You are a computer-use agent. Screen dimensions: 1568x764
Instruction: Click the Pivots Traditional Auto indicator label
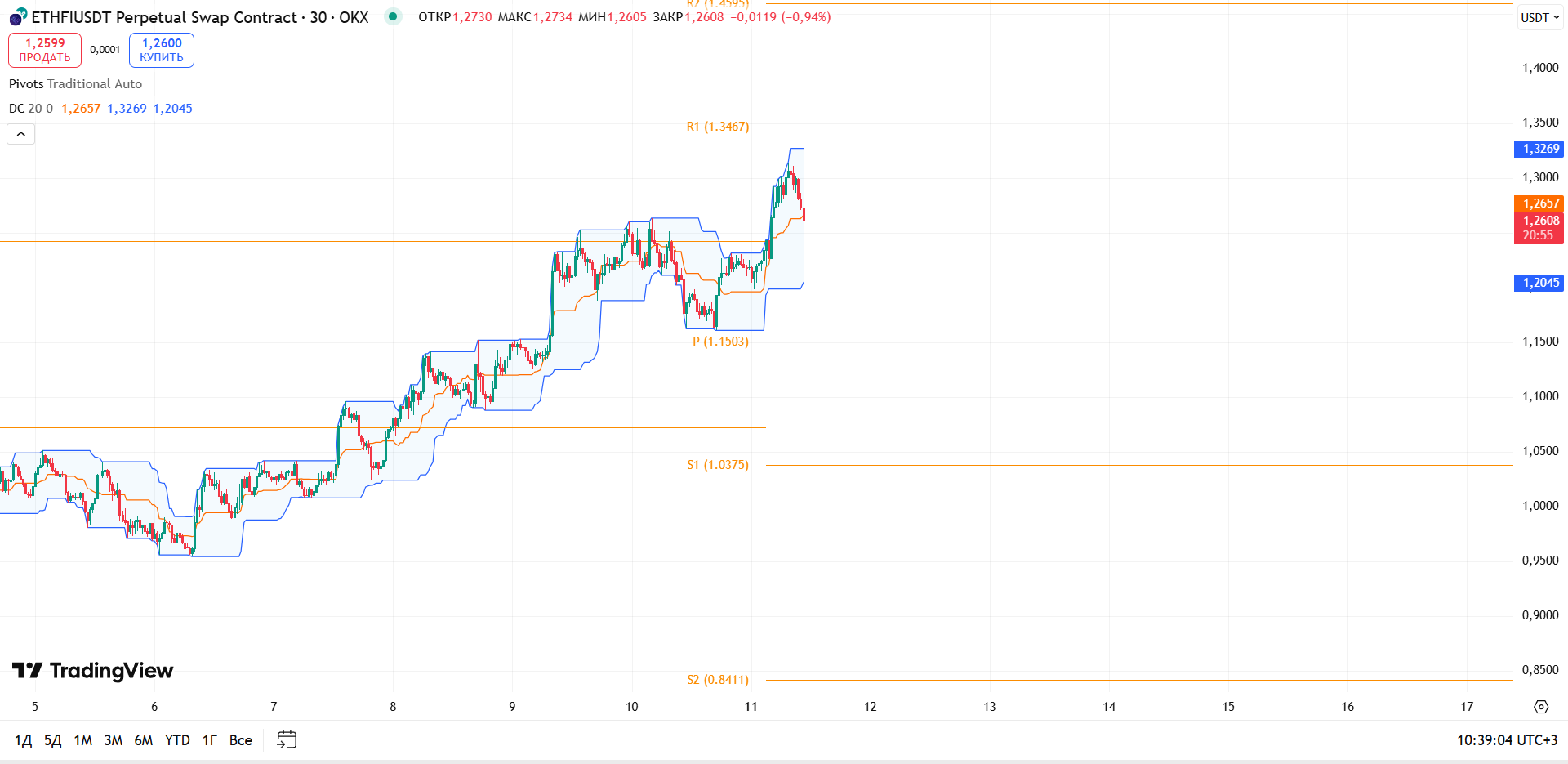[x=75, y=84]
